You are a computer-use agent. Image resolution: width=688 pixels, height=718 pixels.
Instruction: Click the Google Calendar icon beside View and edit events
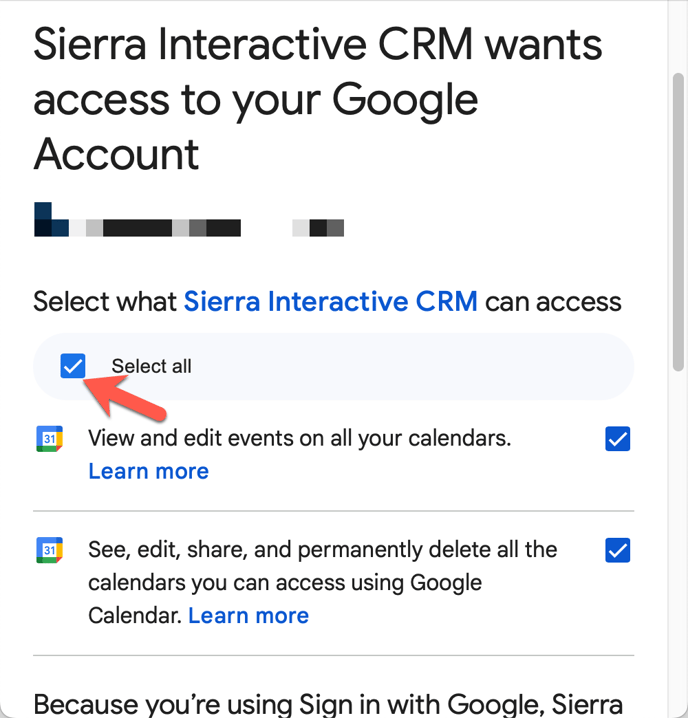coord(49,439)
